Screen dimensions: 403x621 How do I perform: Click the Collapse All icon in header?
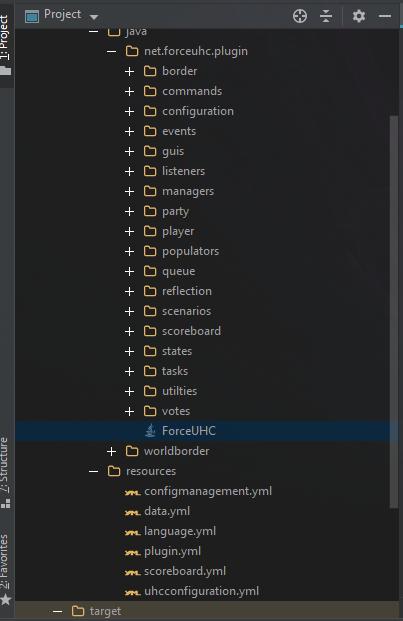click(326, 16)
